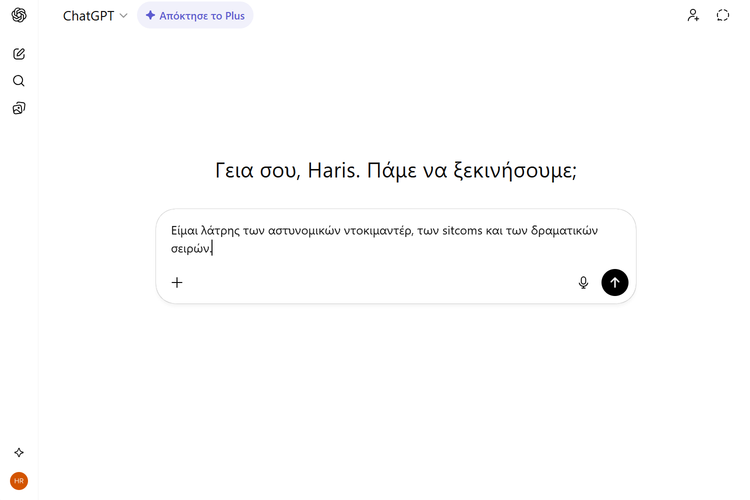Place the cursor after "σειρών." in the prompt
The image size is (750, 500).
213,249
